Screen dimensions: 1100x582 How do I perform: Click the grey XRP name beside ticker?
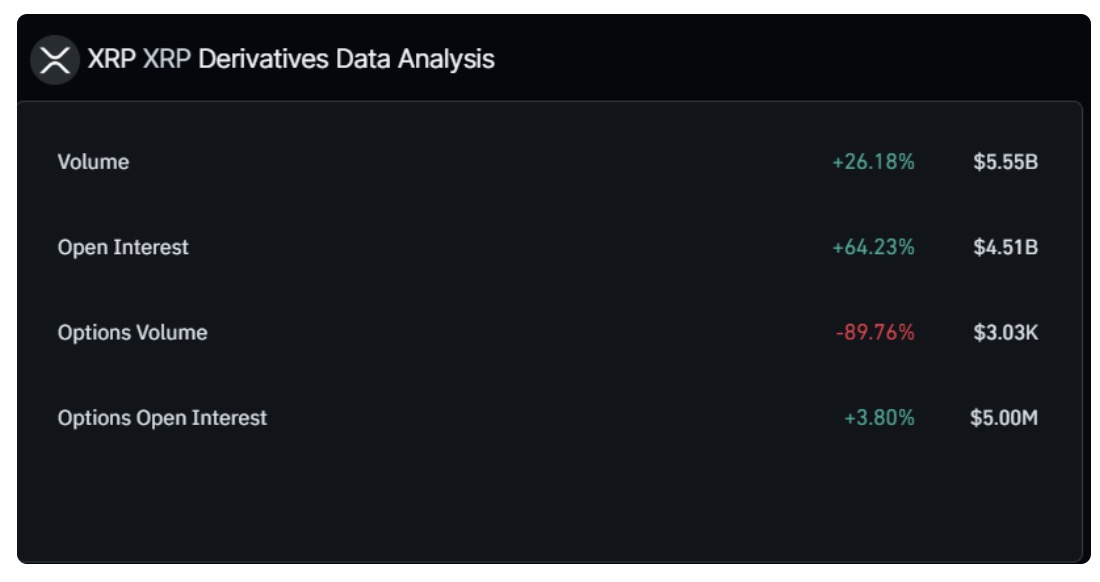(167, 59)
